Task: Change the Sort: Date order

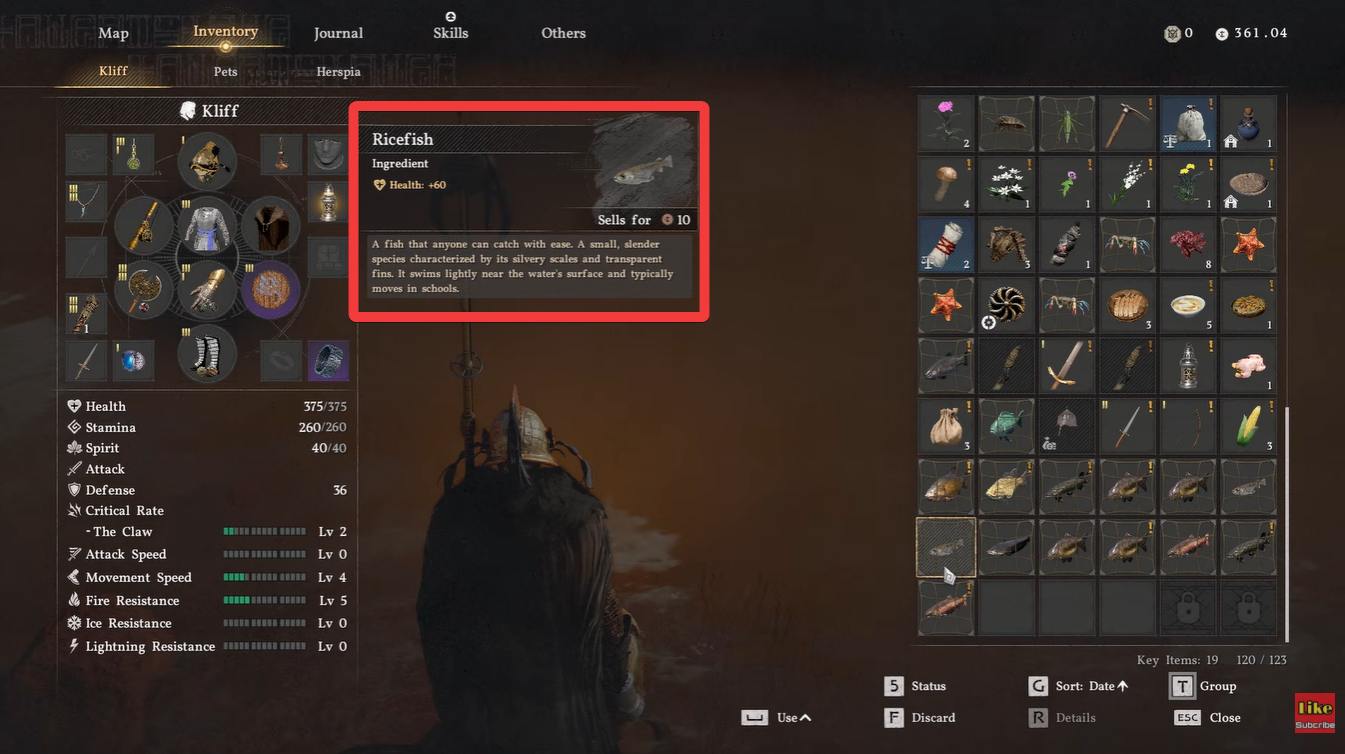Action: (x=1079, y=686)
